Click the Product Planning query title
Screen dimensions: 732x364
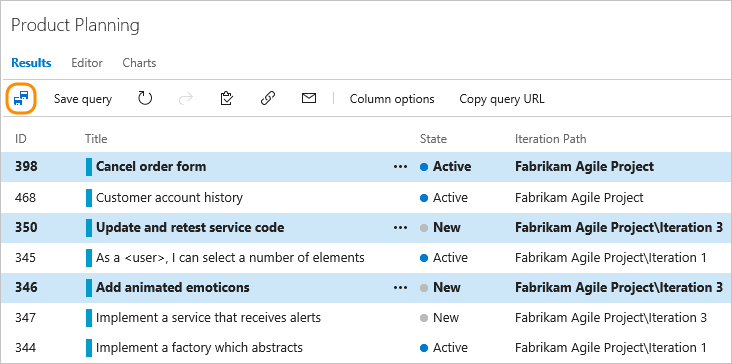pyautogui.click(x=75, y=25)
